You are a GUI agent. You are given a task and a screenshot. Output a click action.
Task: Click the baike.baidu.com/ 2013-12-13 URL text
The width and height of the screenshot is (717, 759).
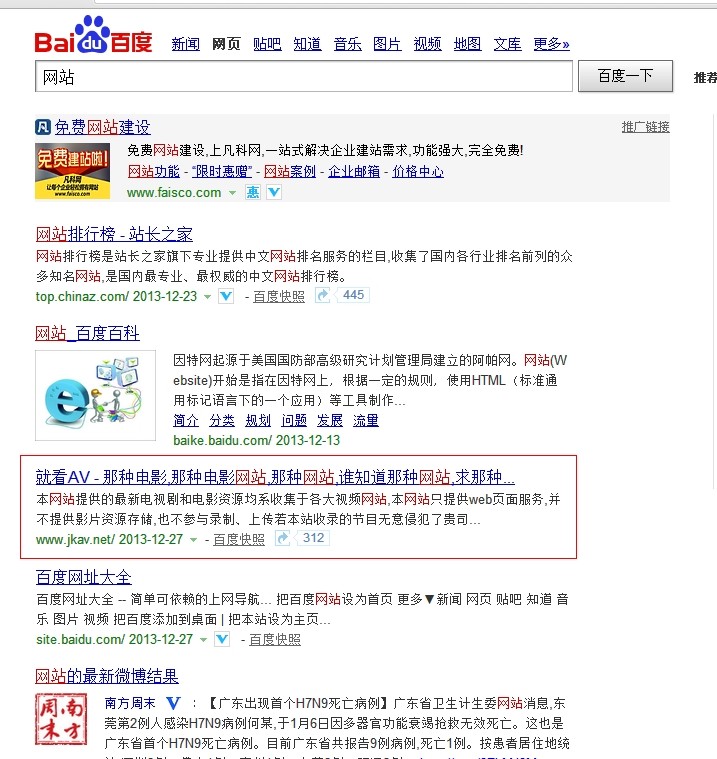pyautogui.click(x=257, y=440)
